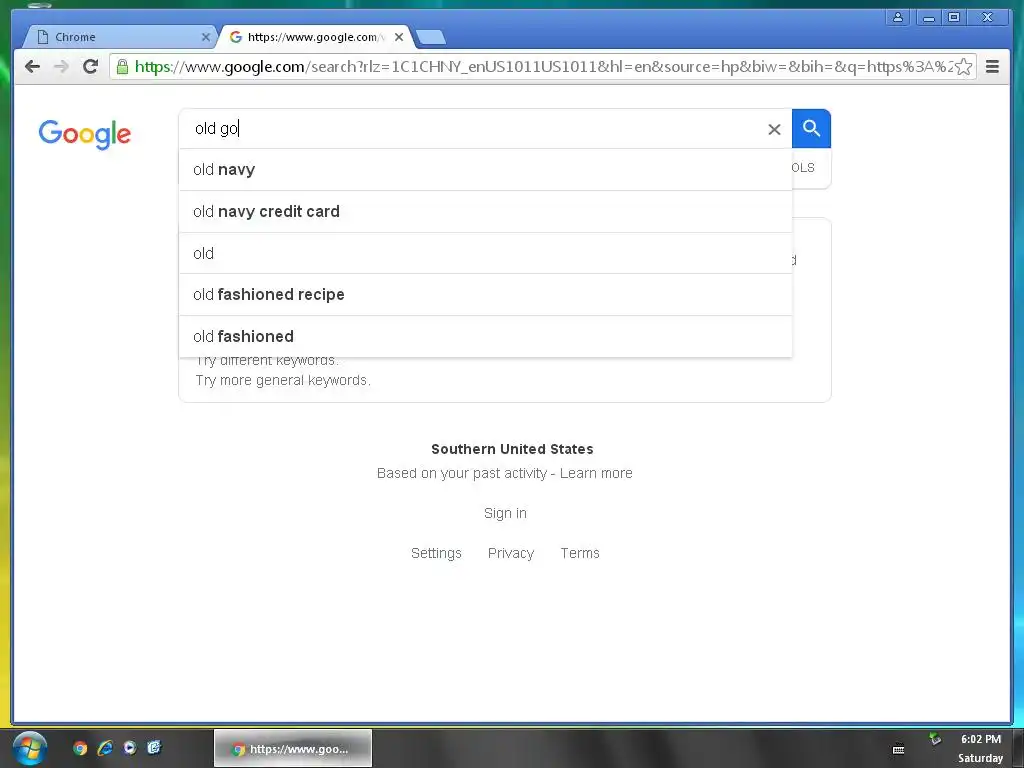Open the Terms footer link

point(580,553)
